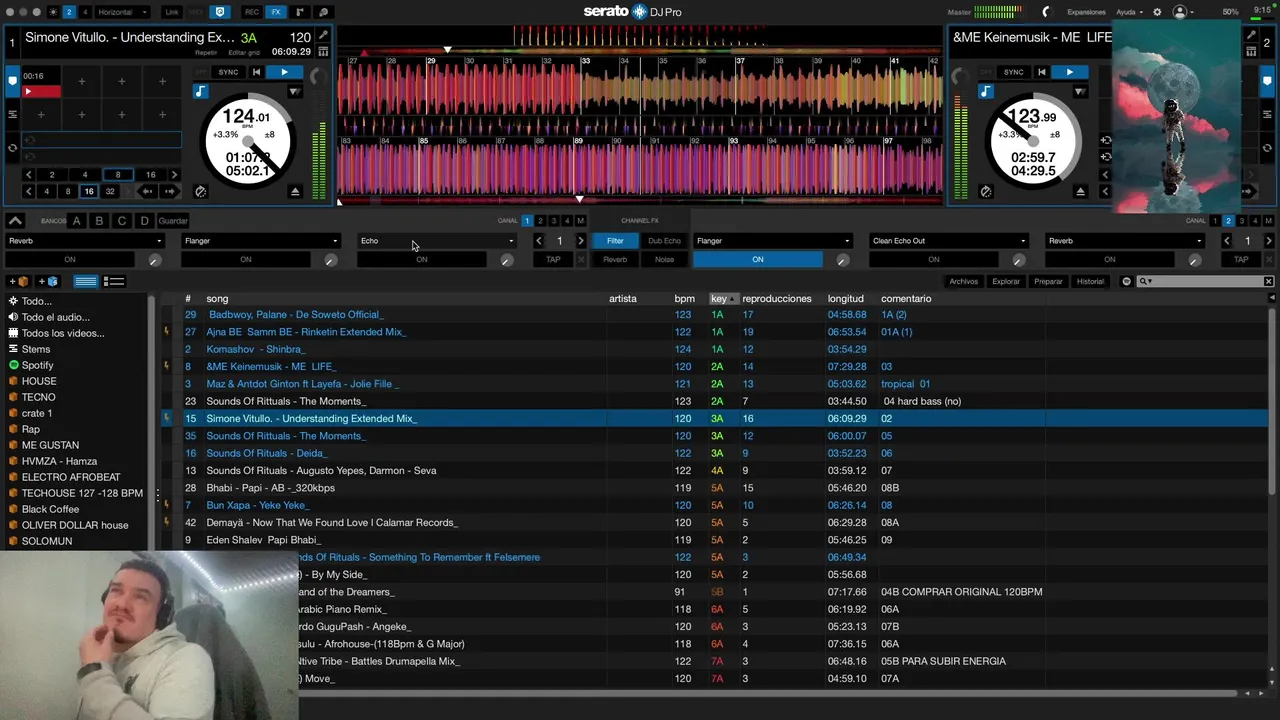Image resolution: width=1280 pixels, height=720 pixels.
Task: Turn ON the Clean Echo Out effect
Action: pyautogui.click(x=933, y=260)
